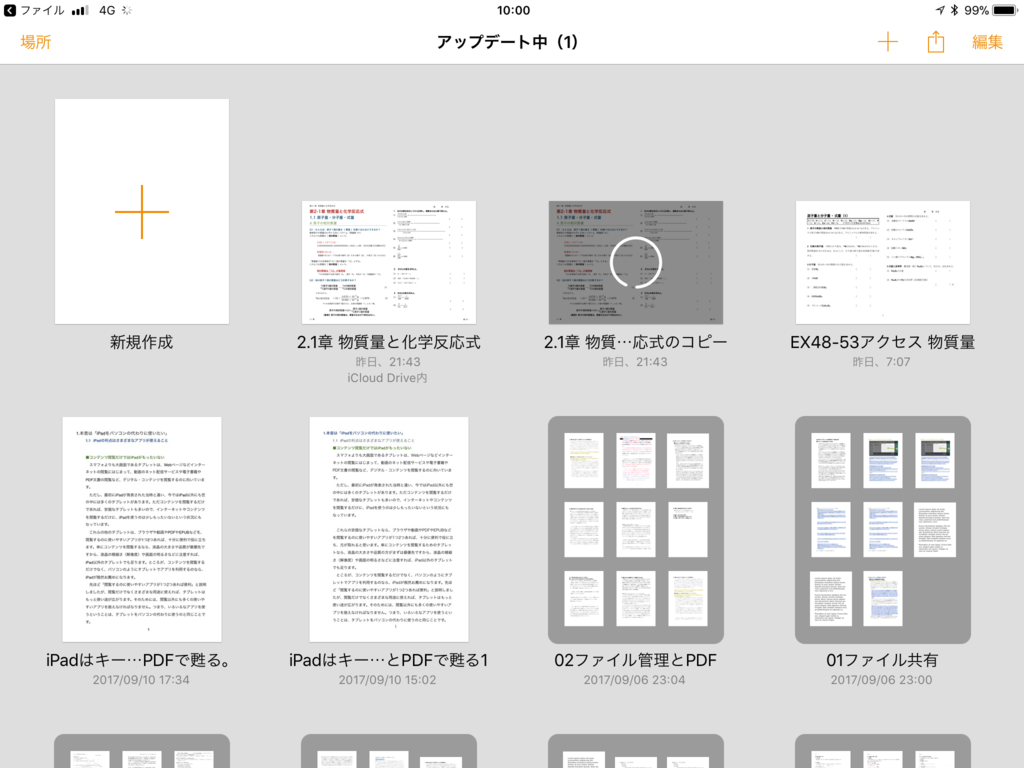
Task: Tap the 2017/09/10 17:34 date label
Action: [x=141, y=680]
